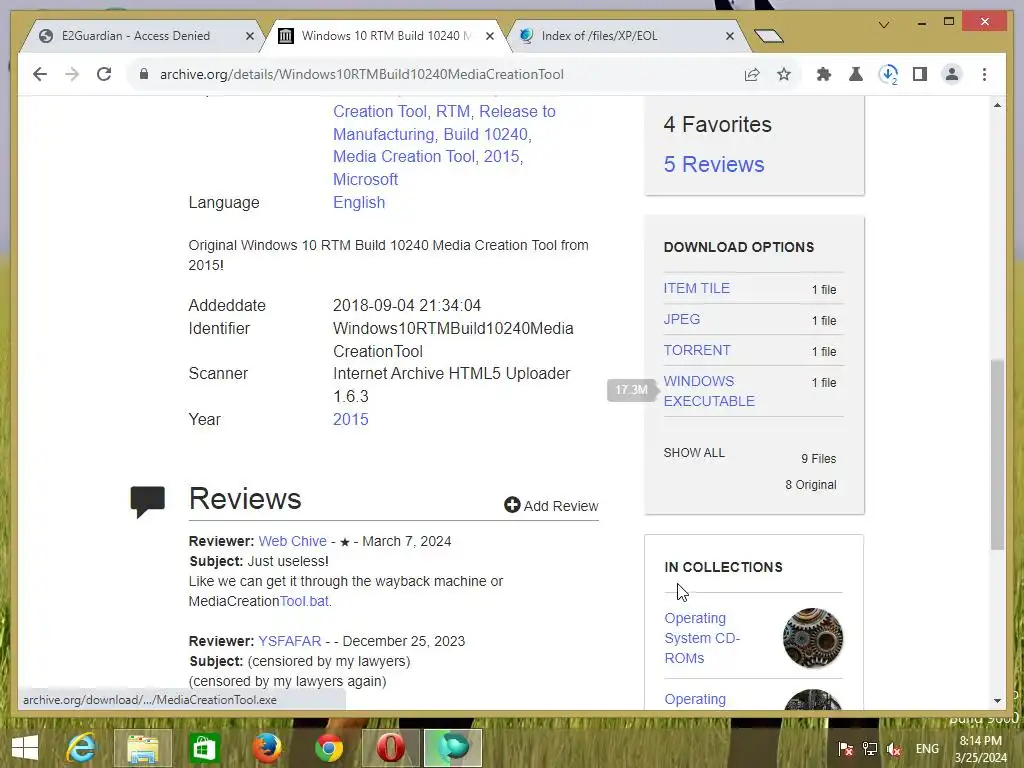This screenshot has height=768, width=1024.
Task: Click the address bar URL field
Action: coord(362,74)
